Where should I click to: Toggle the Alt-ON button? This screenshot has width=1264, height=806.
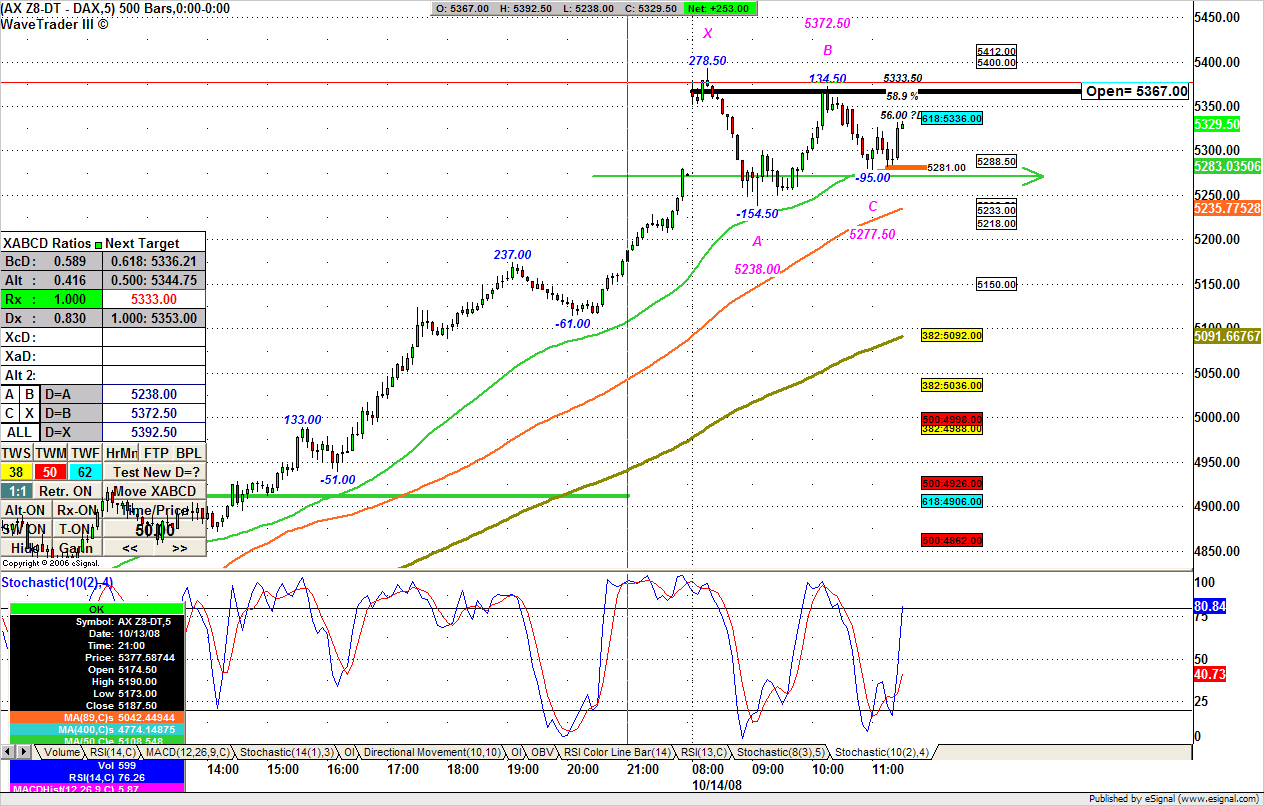(25, 510)
